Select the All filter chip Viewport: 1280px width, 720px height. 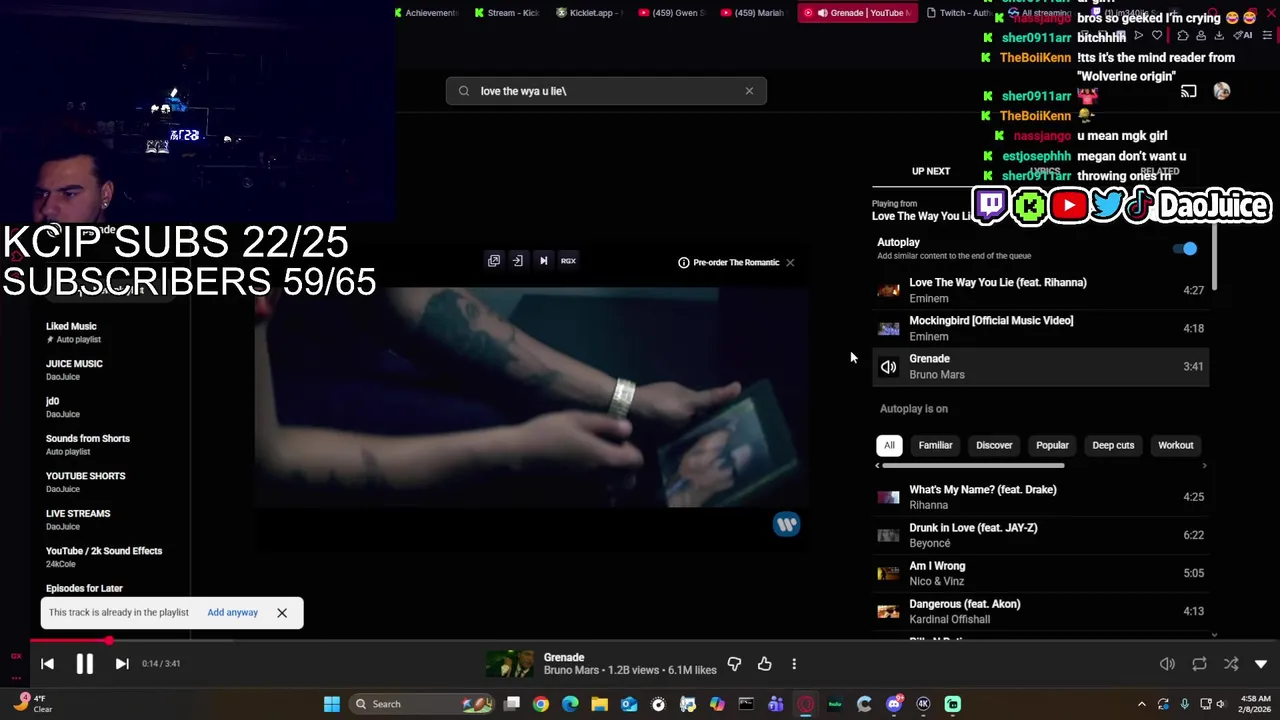pos(889,445)
